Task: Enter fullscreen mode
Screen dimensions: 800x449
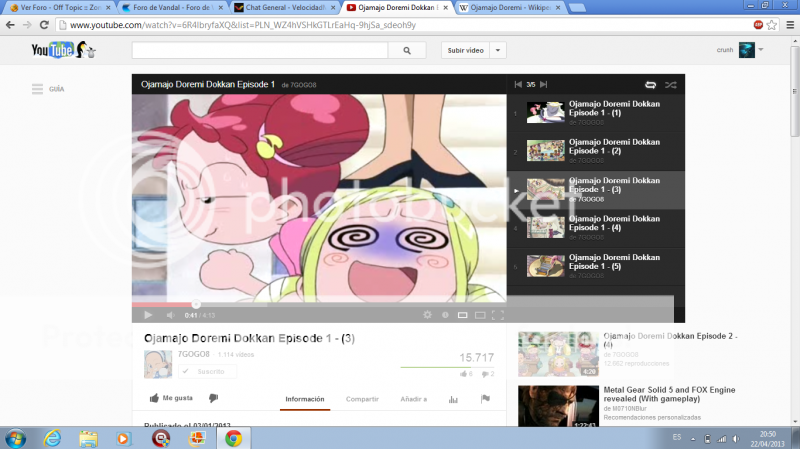Action: [498, 315]
